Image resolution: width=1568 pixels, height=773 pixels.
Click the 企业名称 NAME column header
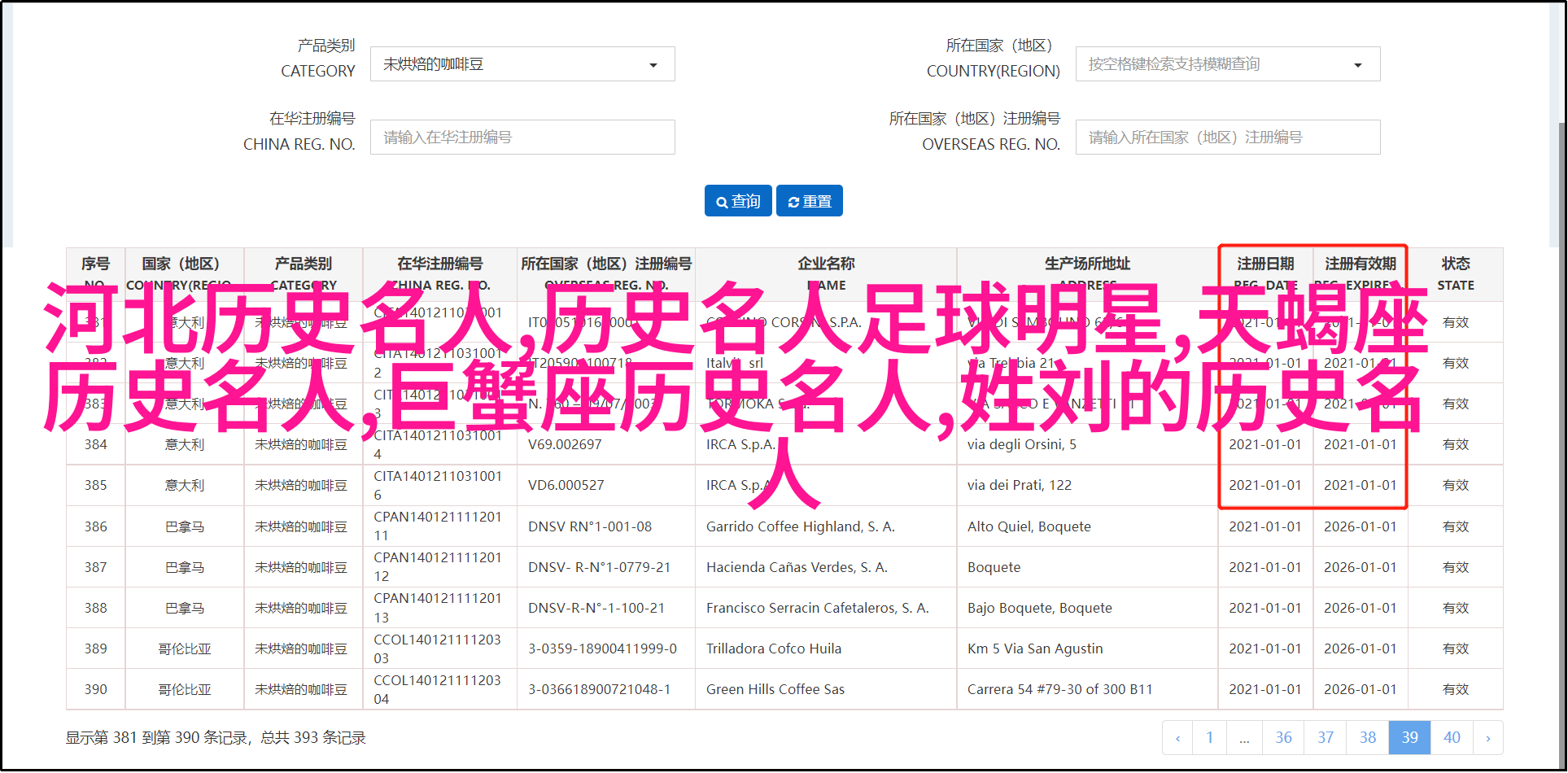825,273
